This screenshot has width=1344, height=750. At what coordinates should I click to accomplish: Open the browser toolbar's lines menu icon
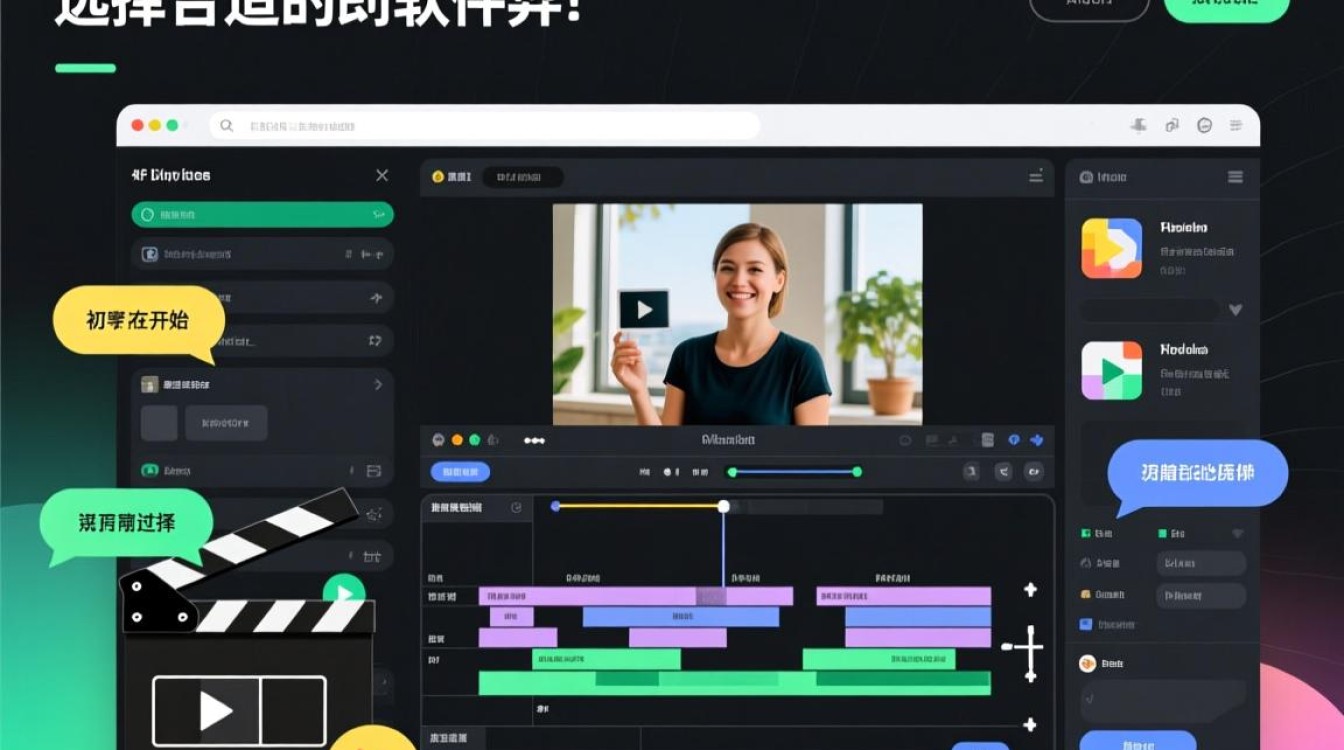1237,125
